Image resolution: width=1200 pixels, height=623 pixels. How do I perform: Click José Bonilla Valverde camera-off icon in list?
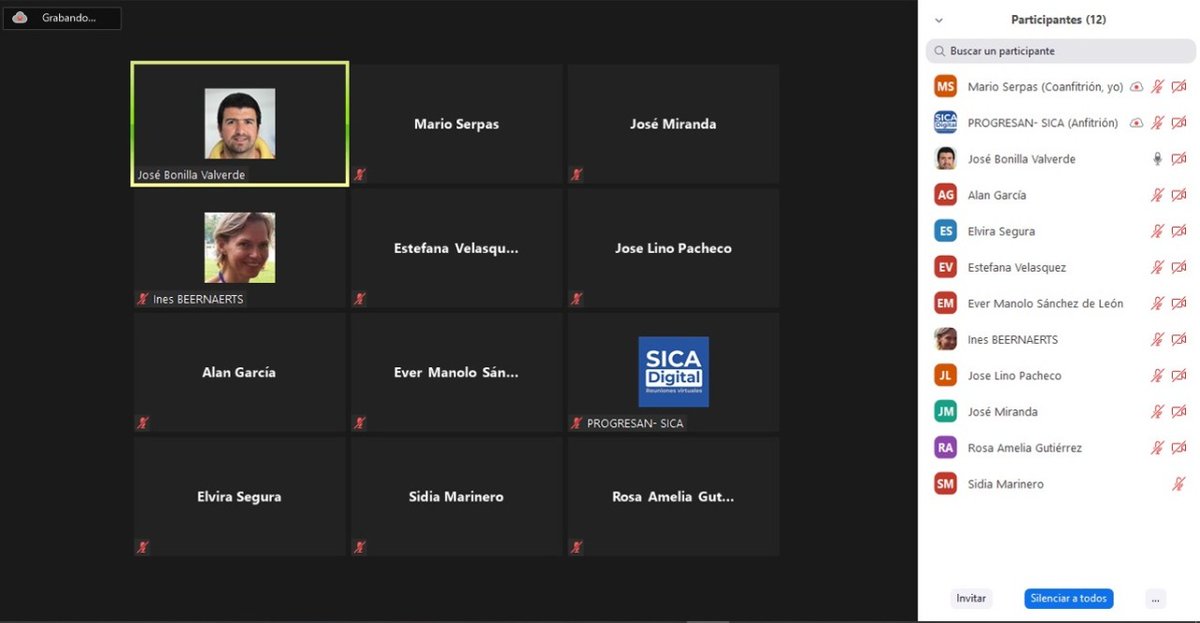[x=1179, y=159]
